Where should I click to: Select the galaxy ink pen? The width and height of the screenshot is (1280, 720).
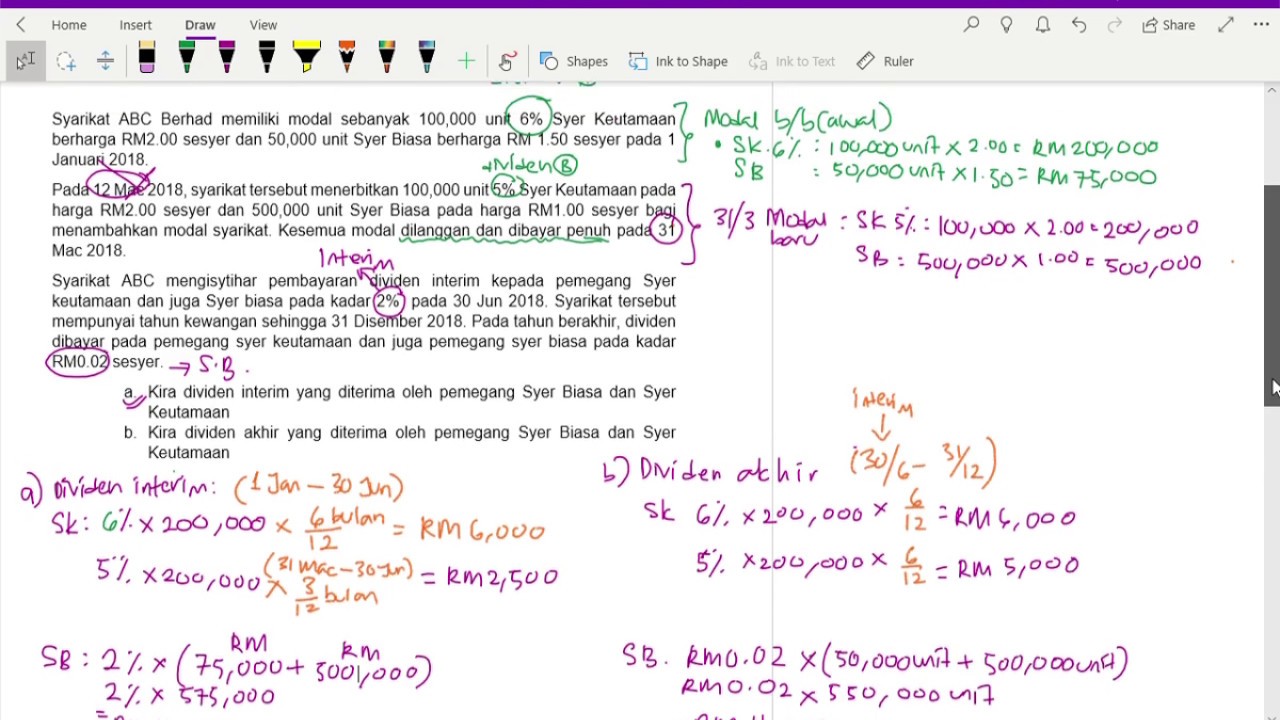[x=427, y=59]
